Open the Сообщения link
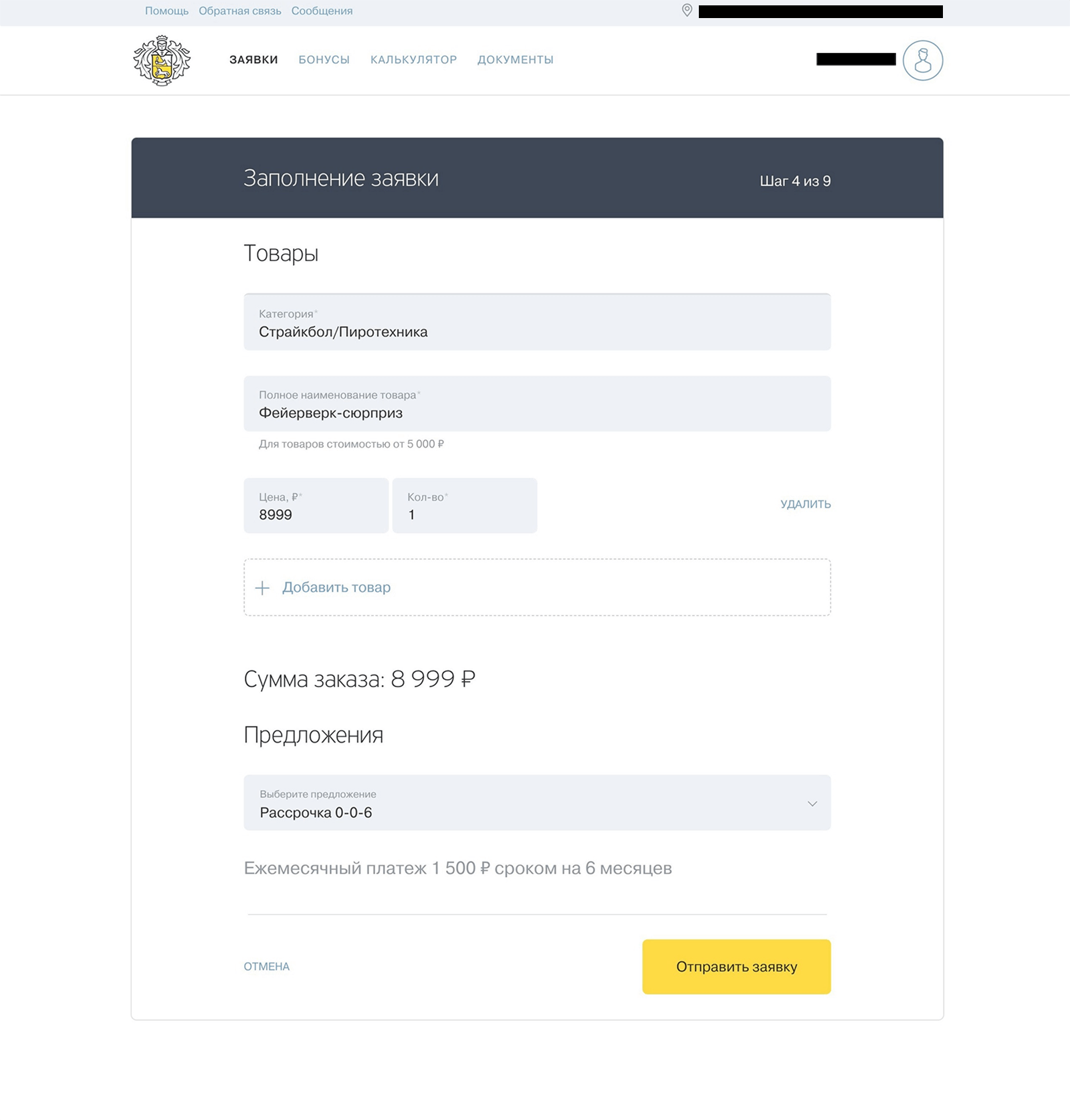Image resolution: width=1070 pixels, height=1120 pixels. tap(322, 11)
